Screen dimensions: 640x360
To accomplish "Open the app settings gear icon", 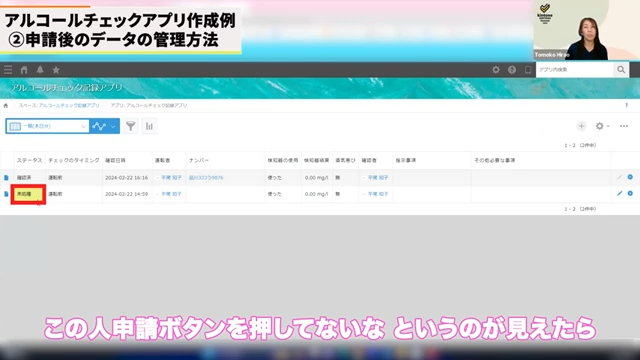I will point(599,126).
